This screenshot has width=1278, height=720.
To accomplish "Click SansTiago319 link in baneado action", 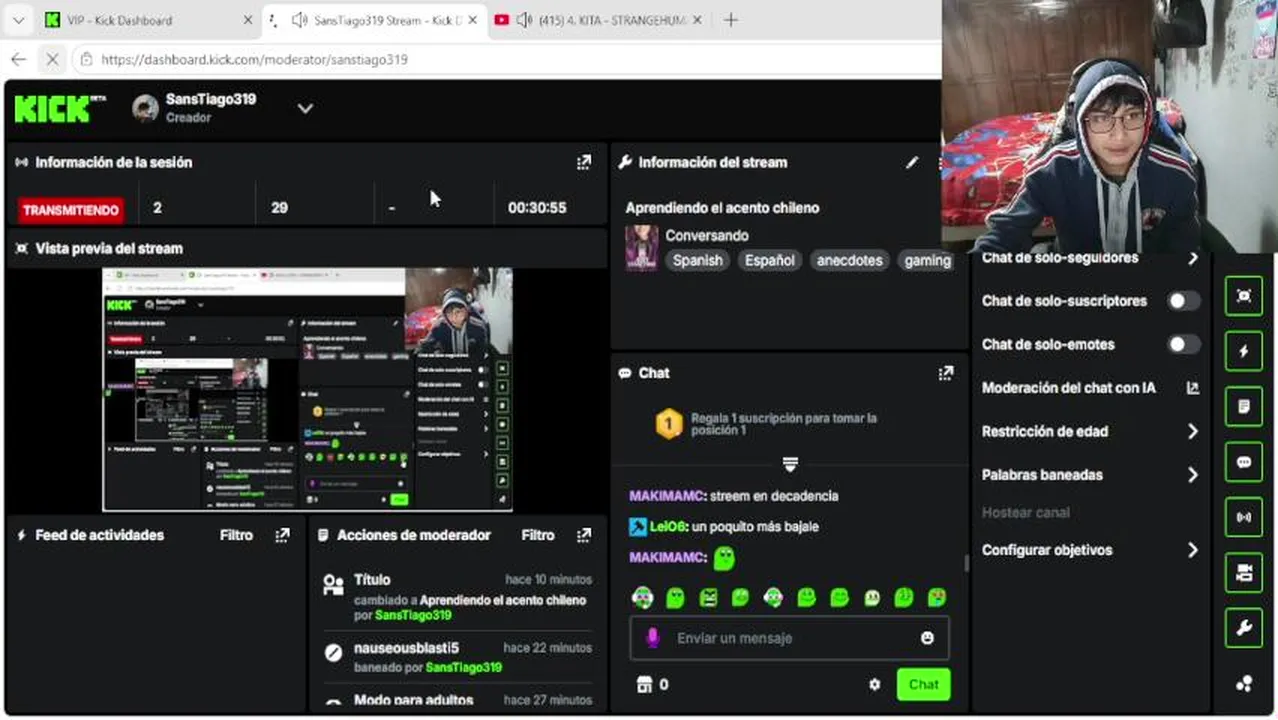I will tap(464, 667).
